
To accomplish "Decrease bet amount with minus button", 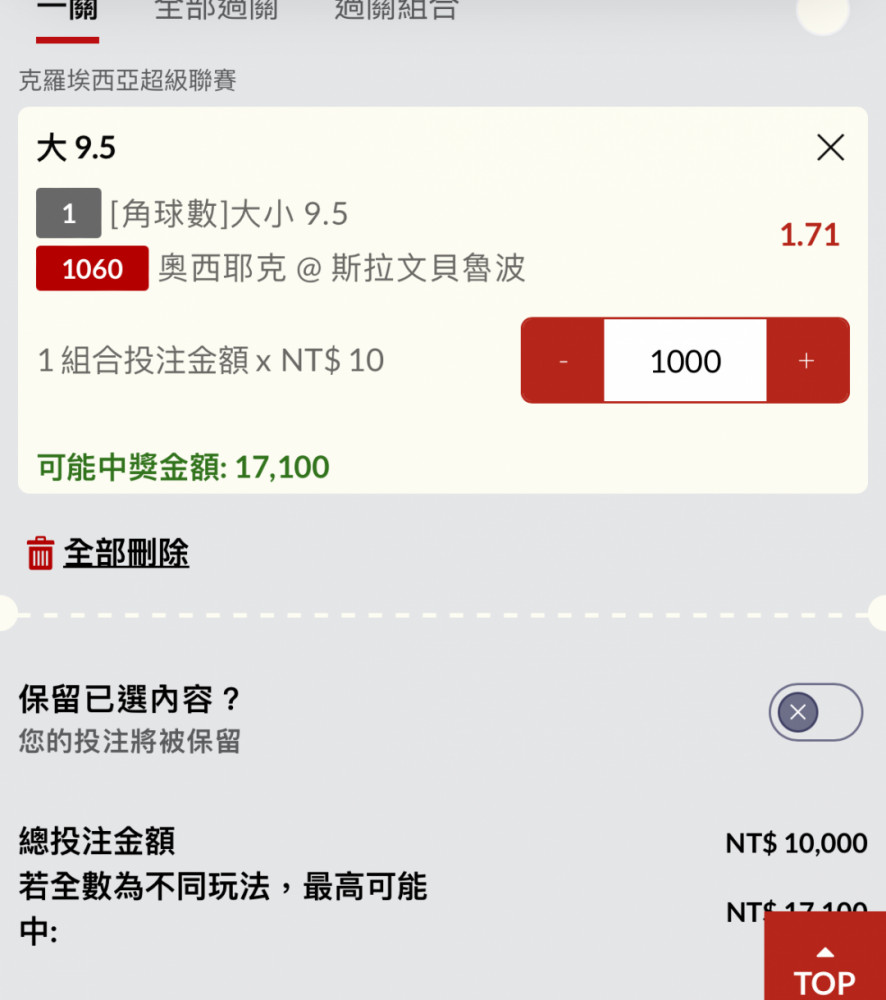I will pos(563,360).
